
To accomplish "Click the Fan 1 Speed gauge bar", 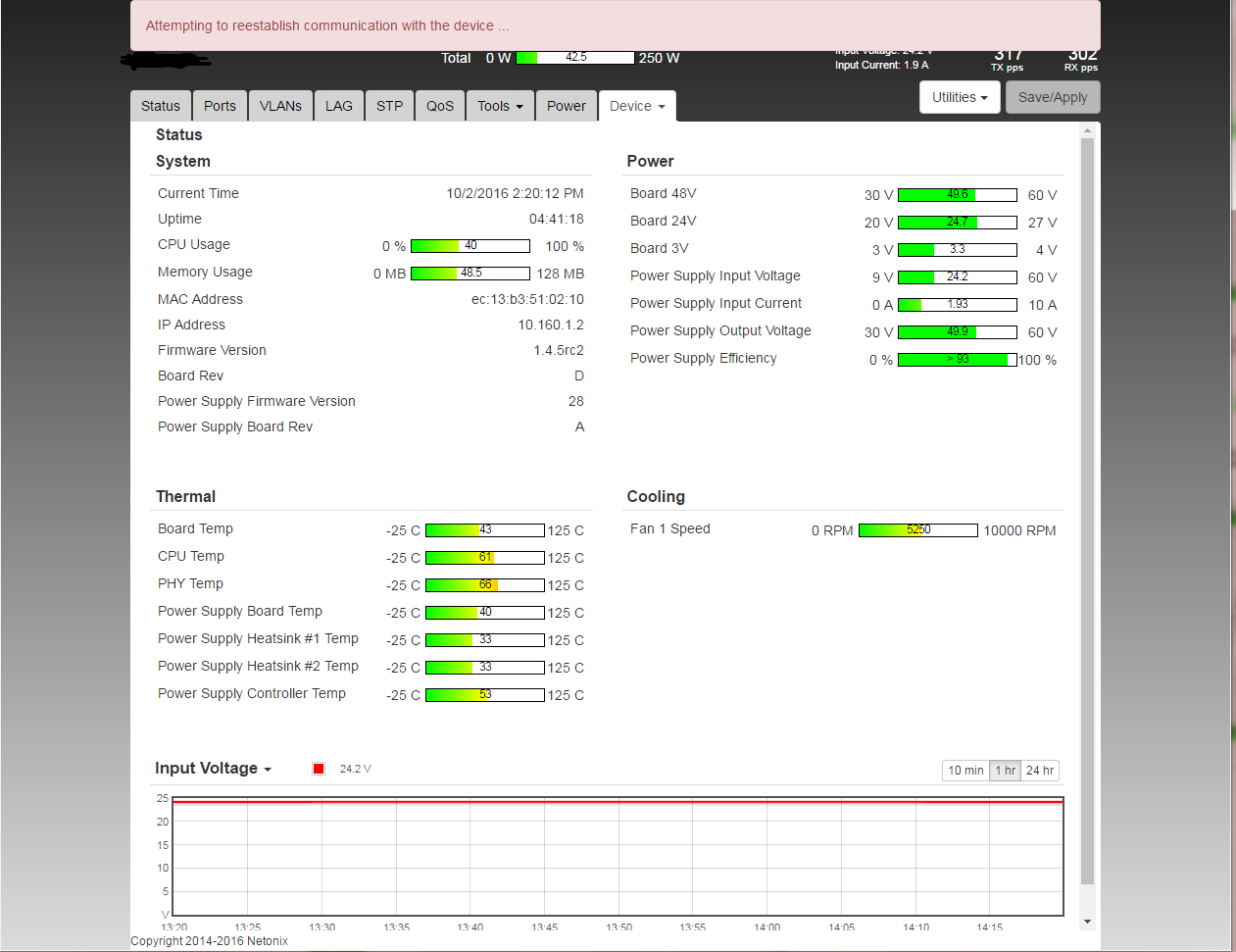I will [x=917, y=530].
